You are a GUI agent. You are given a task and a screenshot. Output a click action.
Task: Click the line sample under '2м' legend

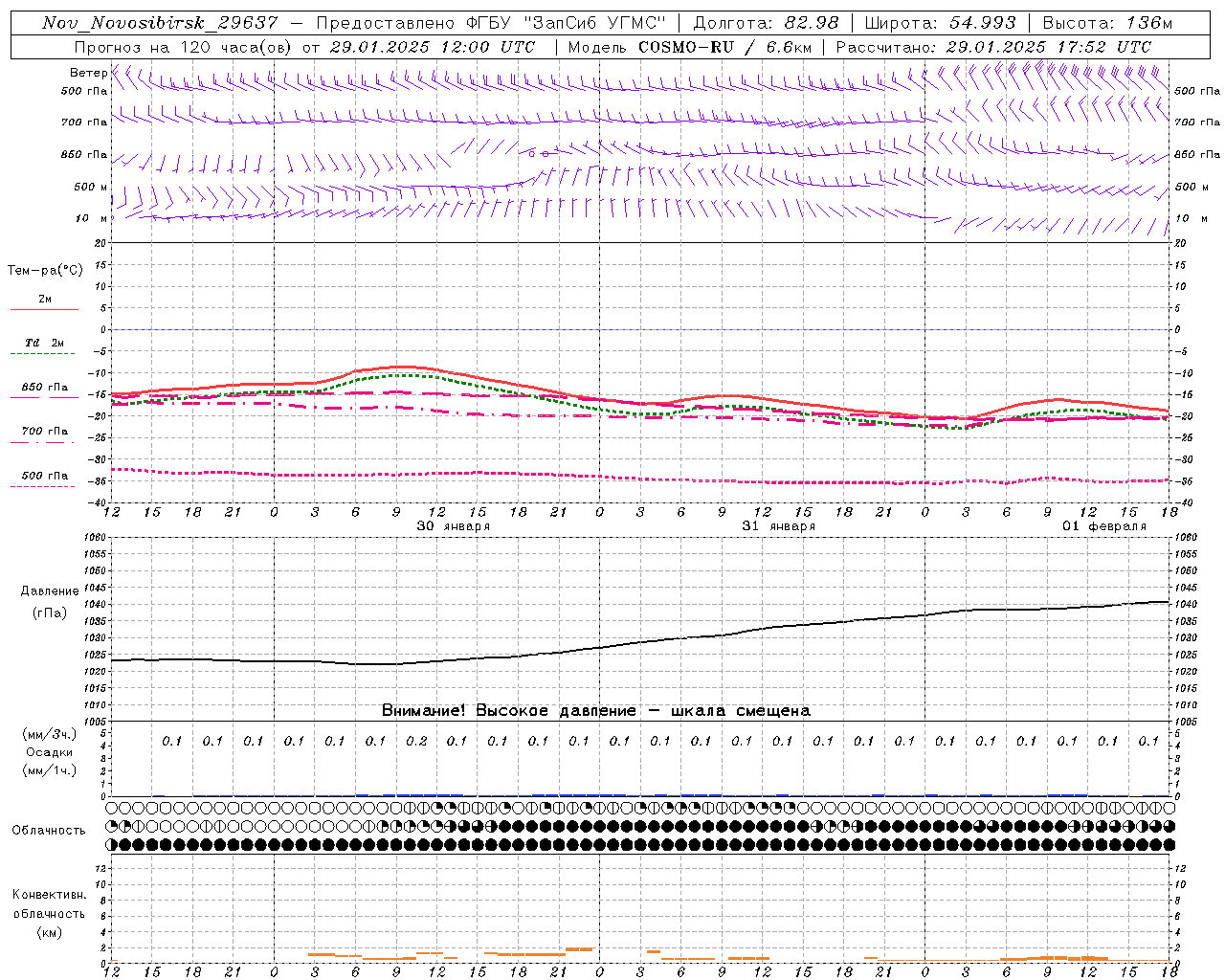[43, 310]
